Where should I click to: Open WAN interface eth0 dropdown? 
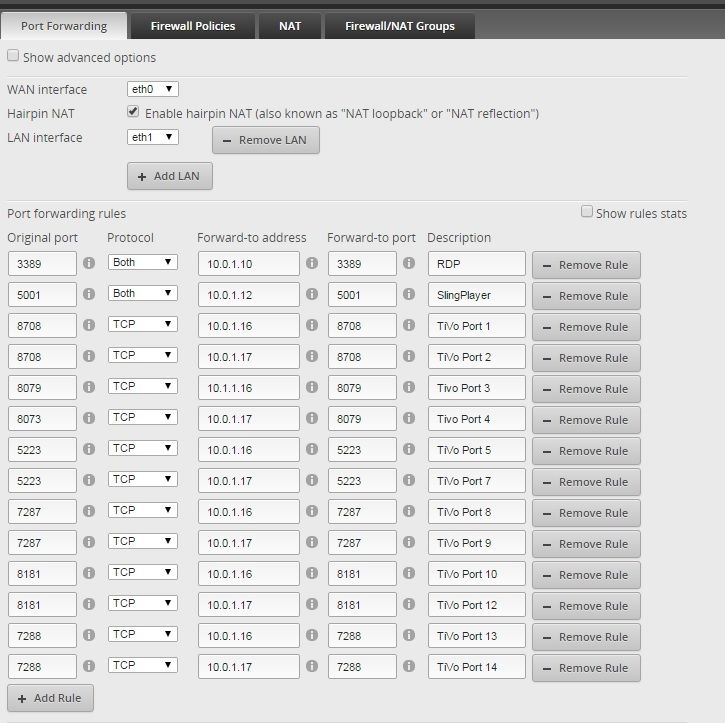point(153,89)
